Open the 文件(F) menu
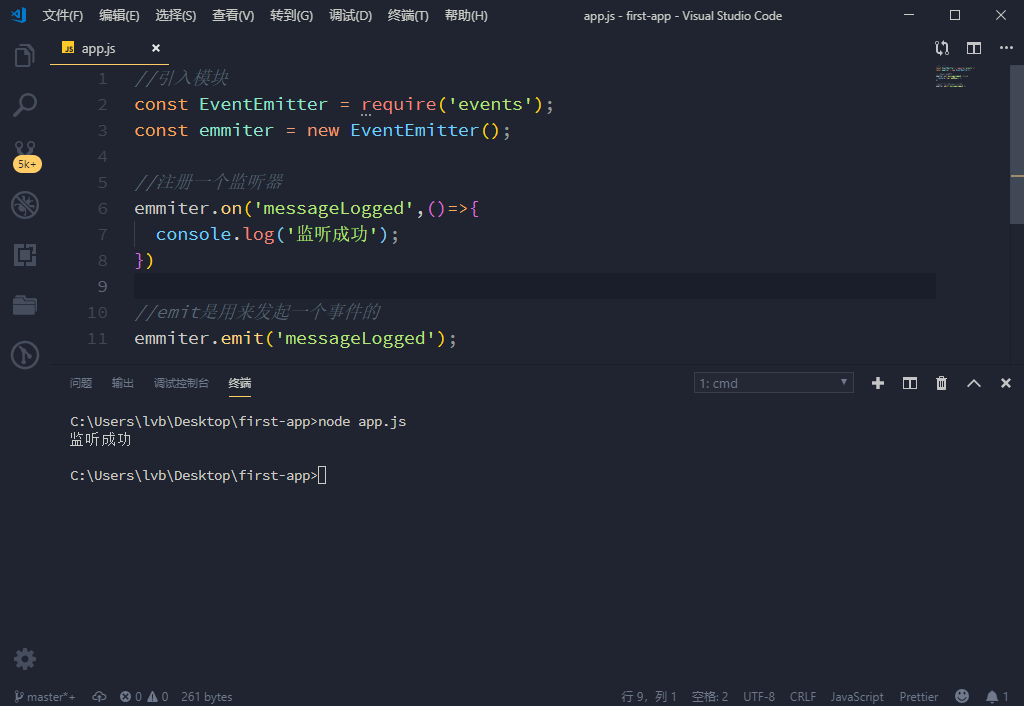The width and height of the screenshot is (1024, 706). [x=63, y=16]
